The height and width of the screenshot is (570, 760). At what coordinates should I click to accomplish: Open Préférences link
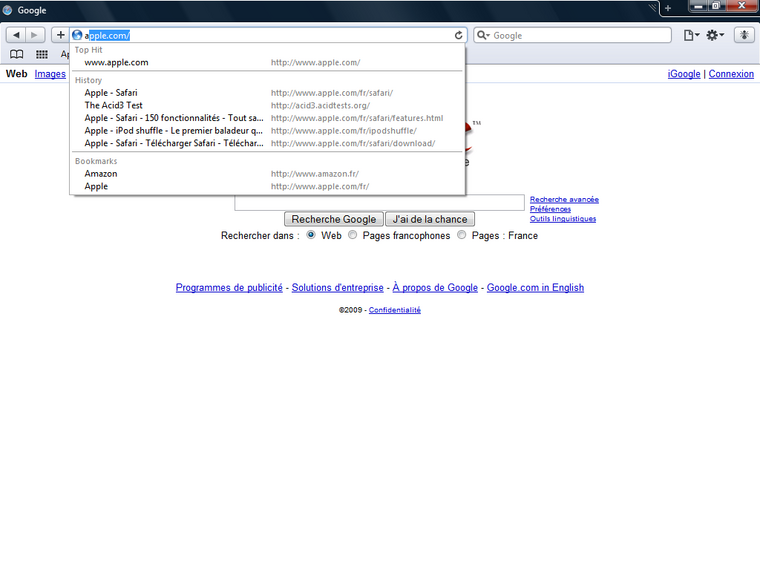click(550, 209)
